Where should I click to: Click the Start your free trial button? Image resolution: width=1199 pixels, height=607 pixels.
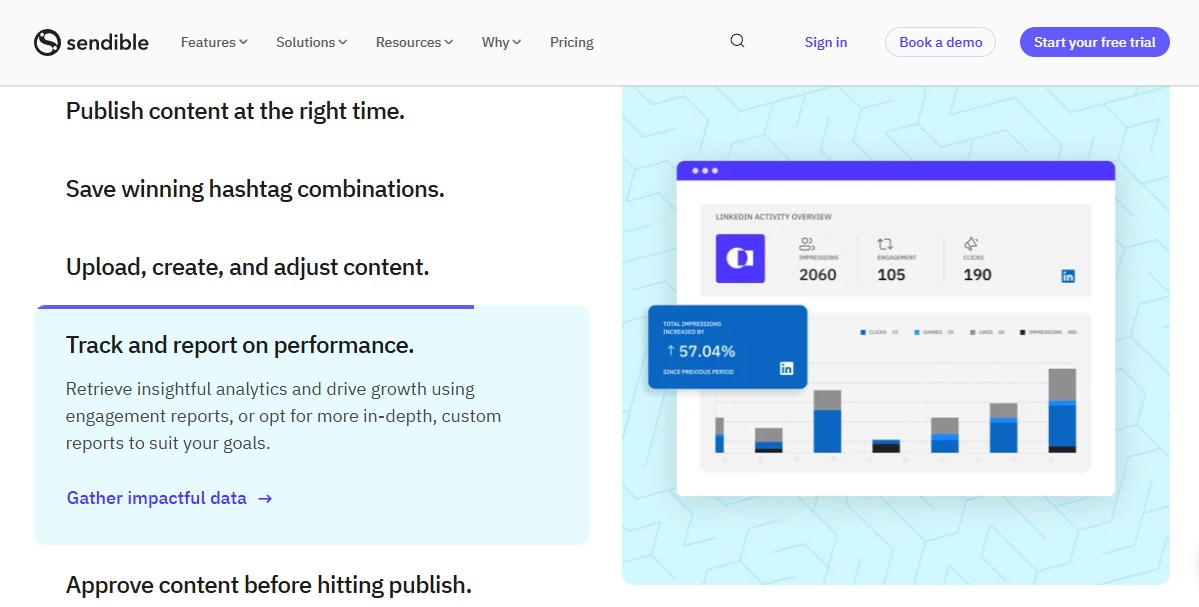1094,42
